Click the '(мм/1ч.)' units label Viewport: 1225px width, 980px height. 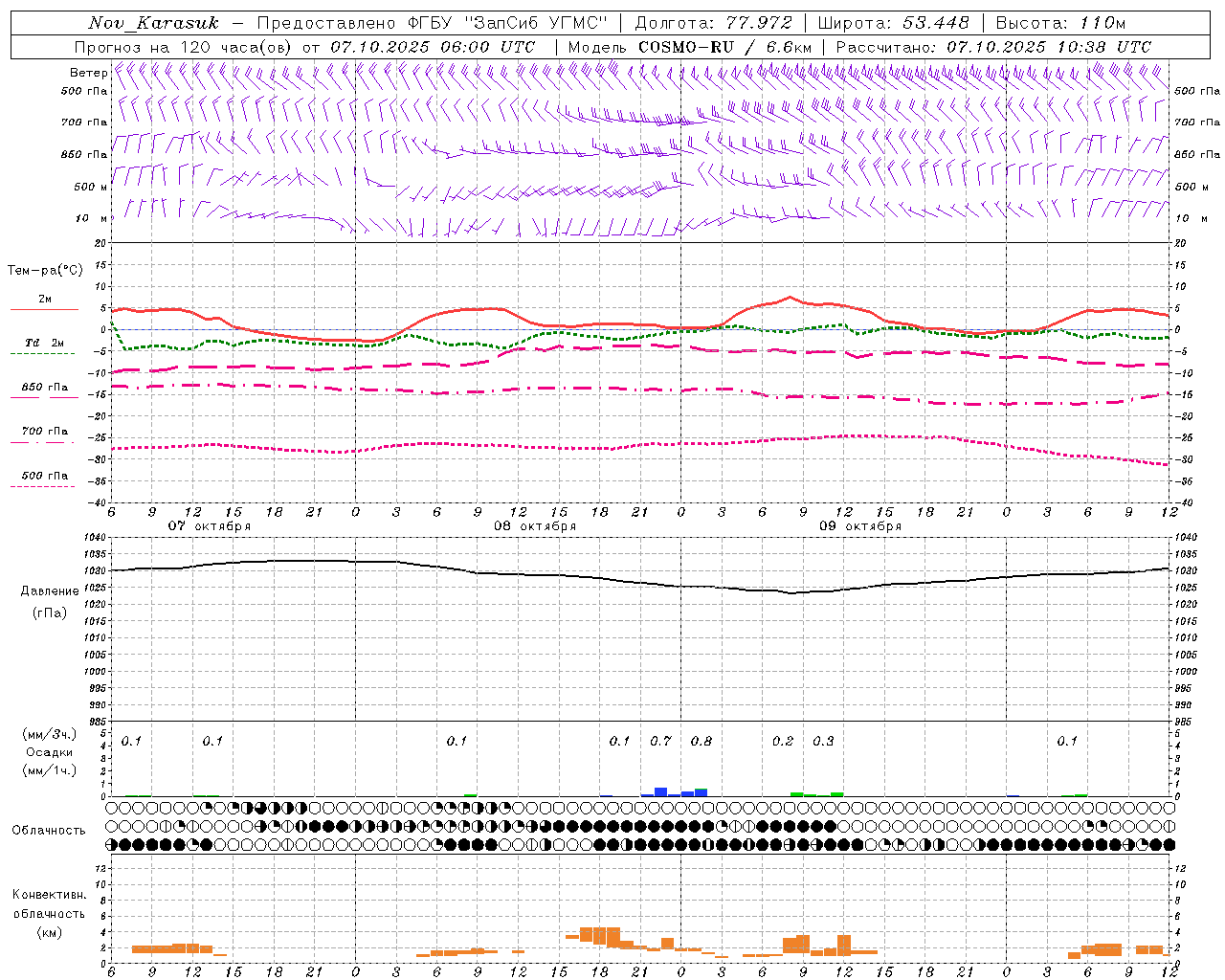click(x=50, y=770)
